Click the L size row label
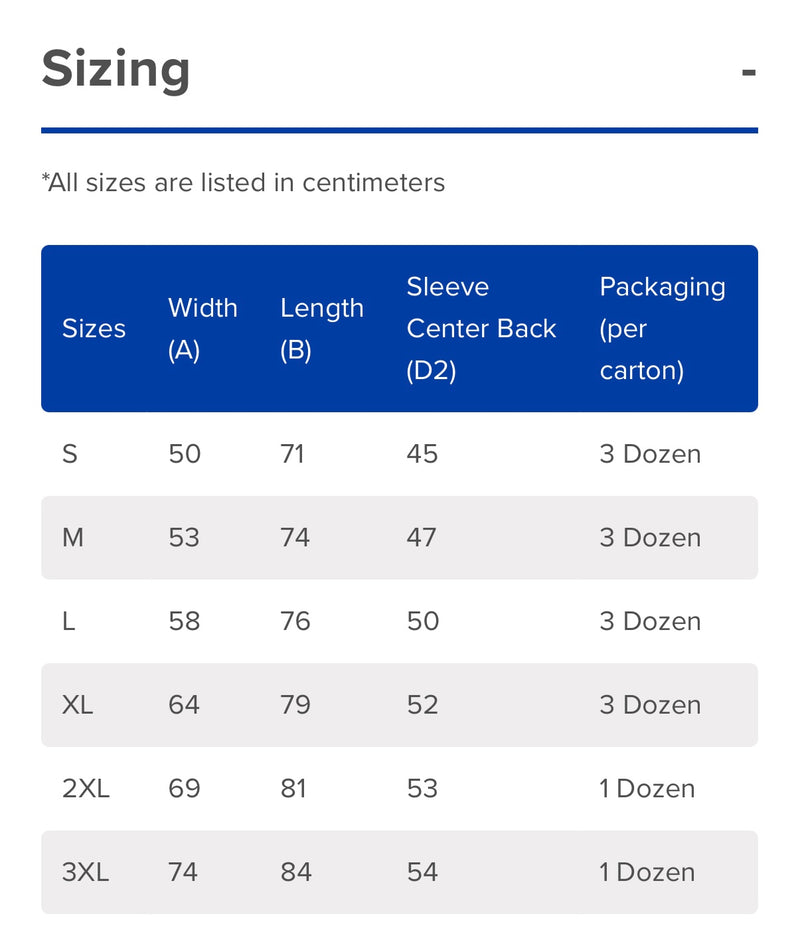This screenshot has width=800, height=948. 68,621
